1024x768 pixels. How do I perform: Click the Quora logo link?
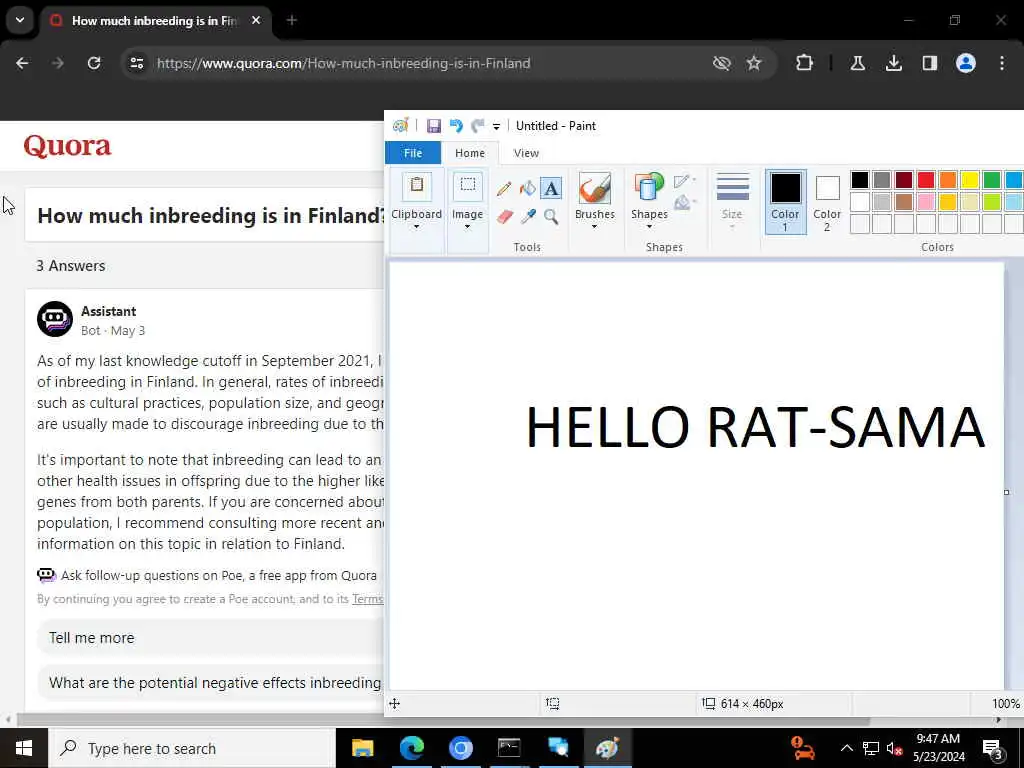click(x=67, y=146)
